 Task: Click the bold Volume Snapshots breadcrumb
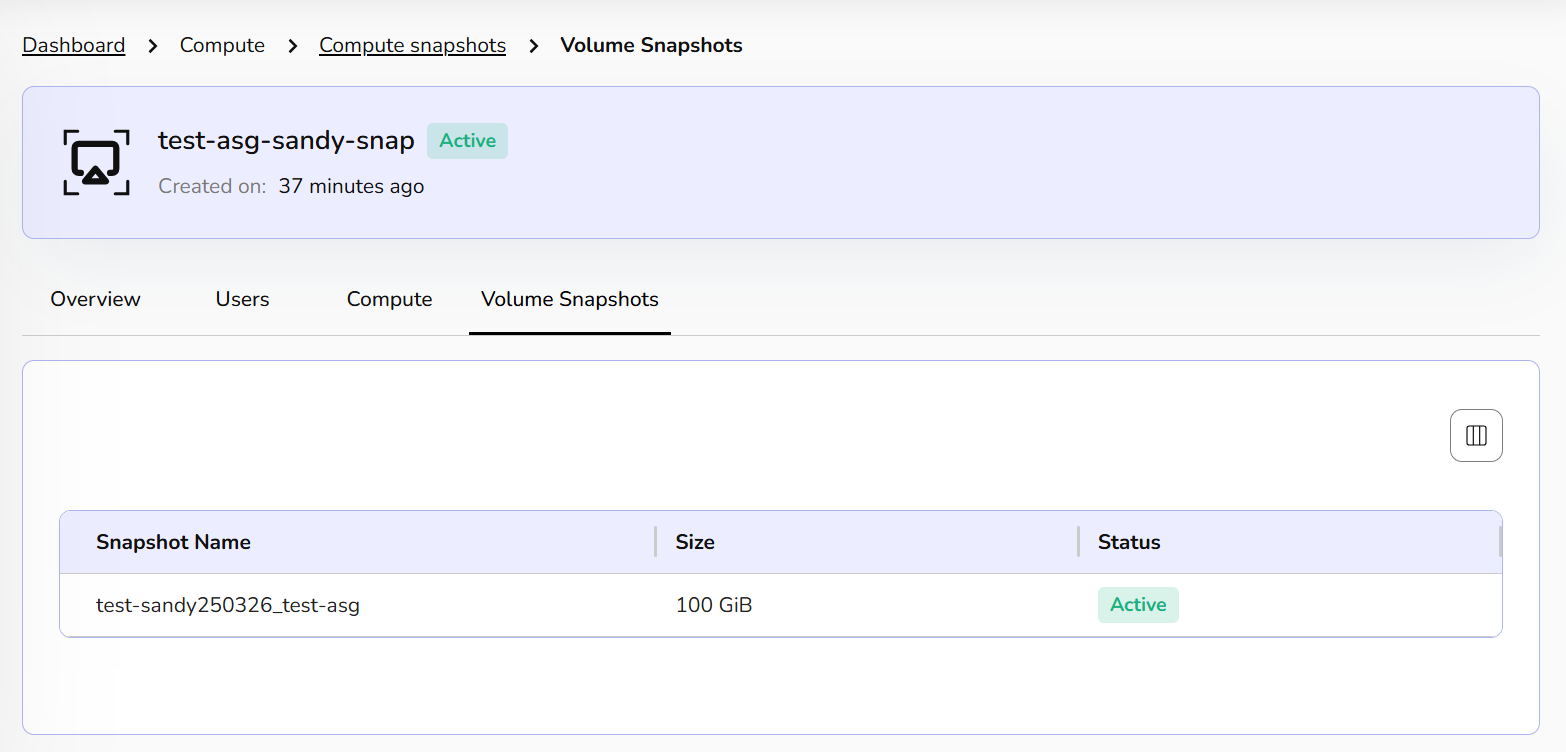pyautogui.click(x=651, y=46)
